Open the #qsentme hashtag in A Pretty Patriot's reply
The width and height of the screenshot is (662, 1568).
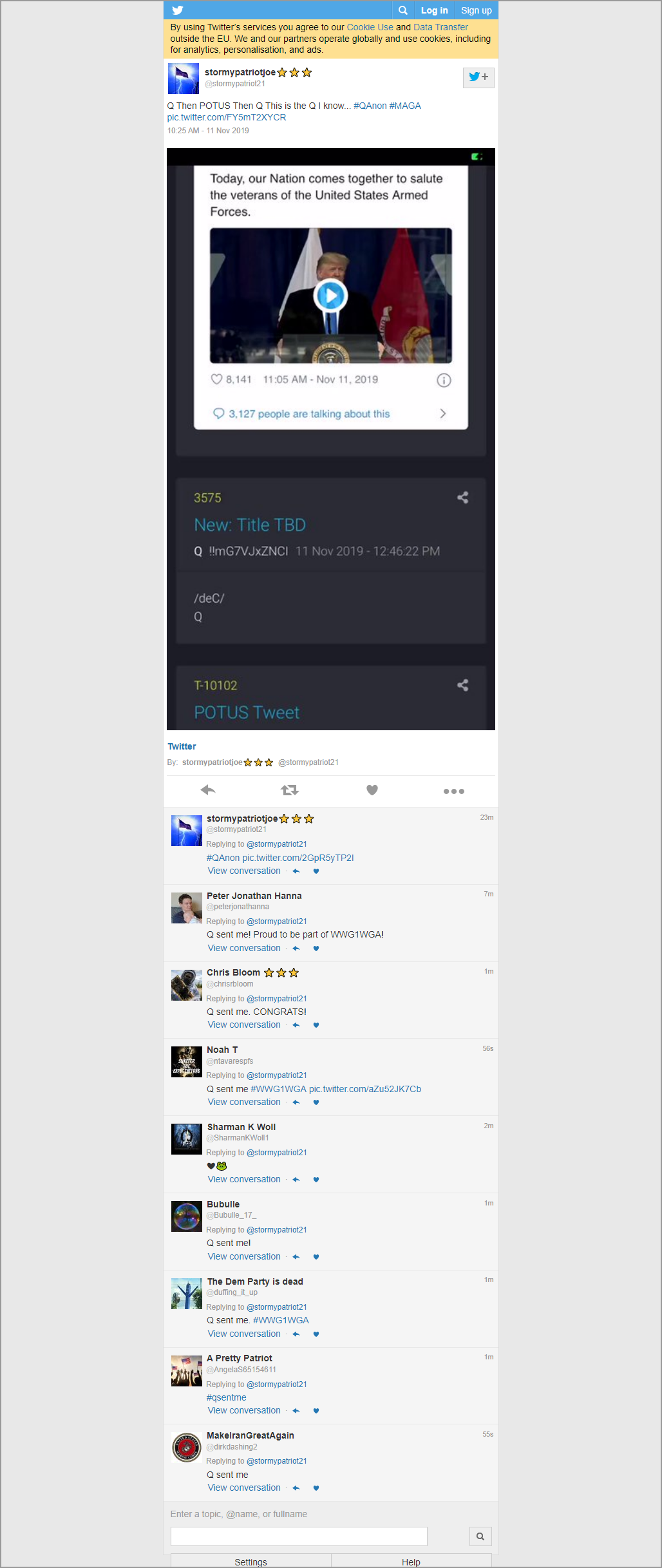click(x=227, y=1397)
